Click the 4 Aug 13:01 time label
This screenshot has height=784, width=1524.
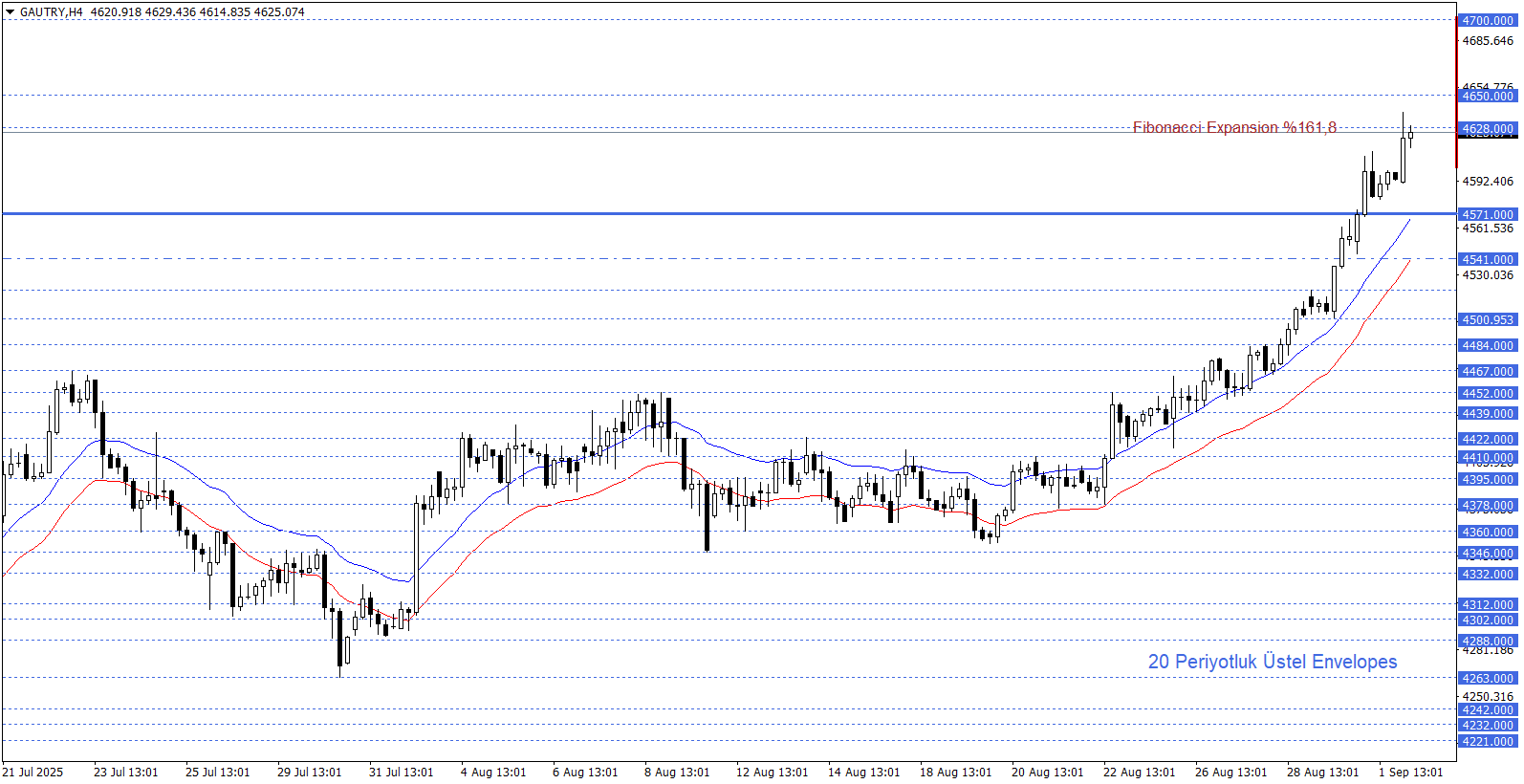(493, 773)
